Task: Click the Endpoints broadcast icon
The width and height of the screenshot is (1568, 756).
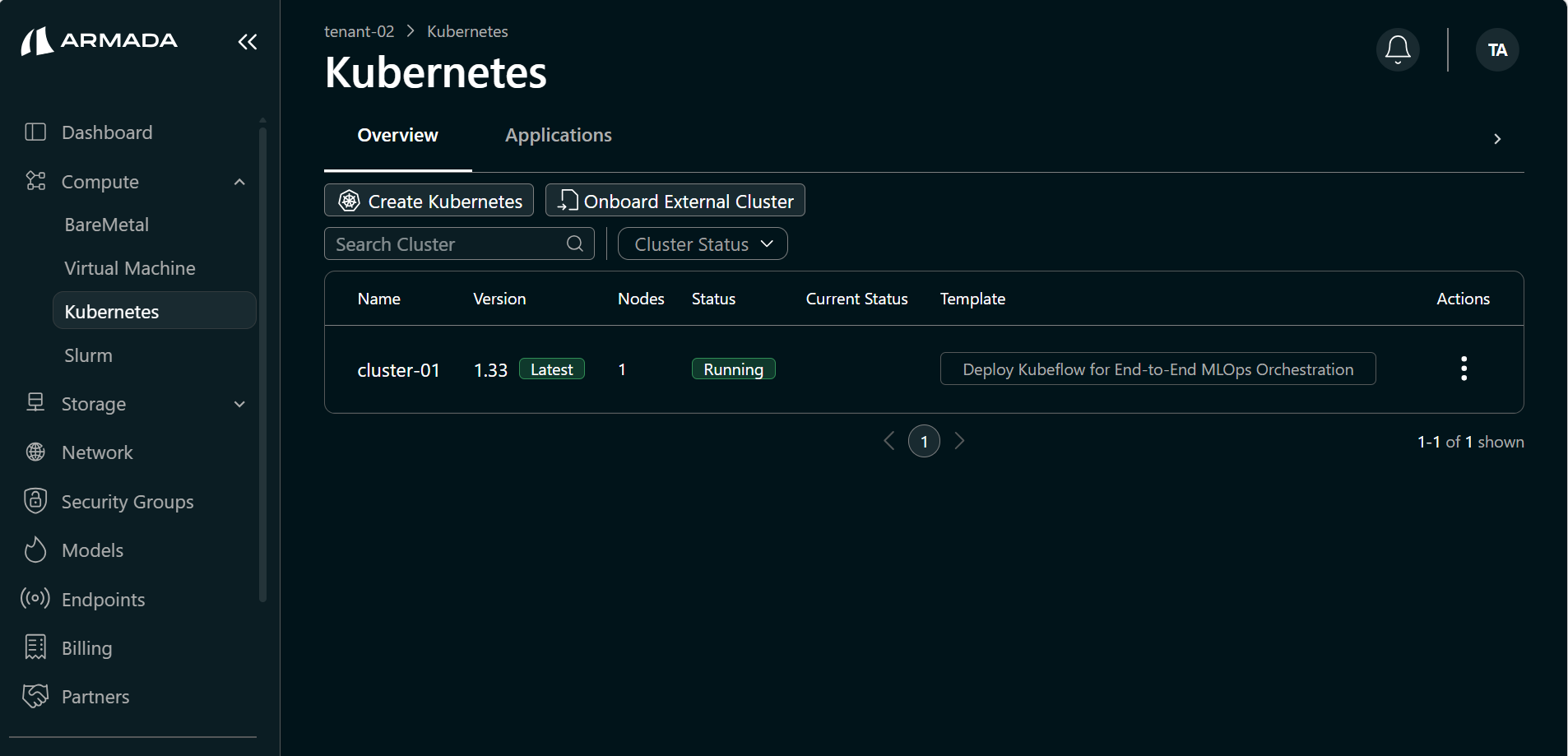Action: click(35, 598)
